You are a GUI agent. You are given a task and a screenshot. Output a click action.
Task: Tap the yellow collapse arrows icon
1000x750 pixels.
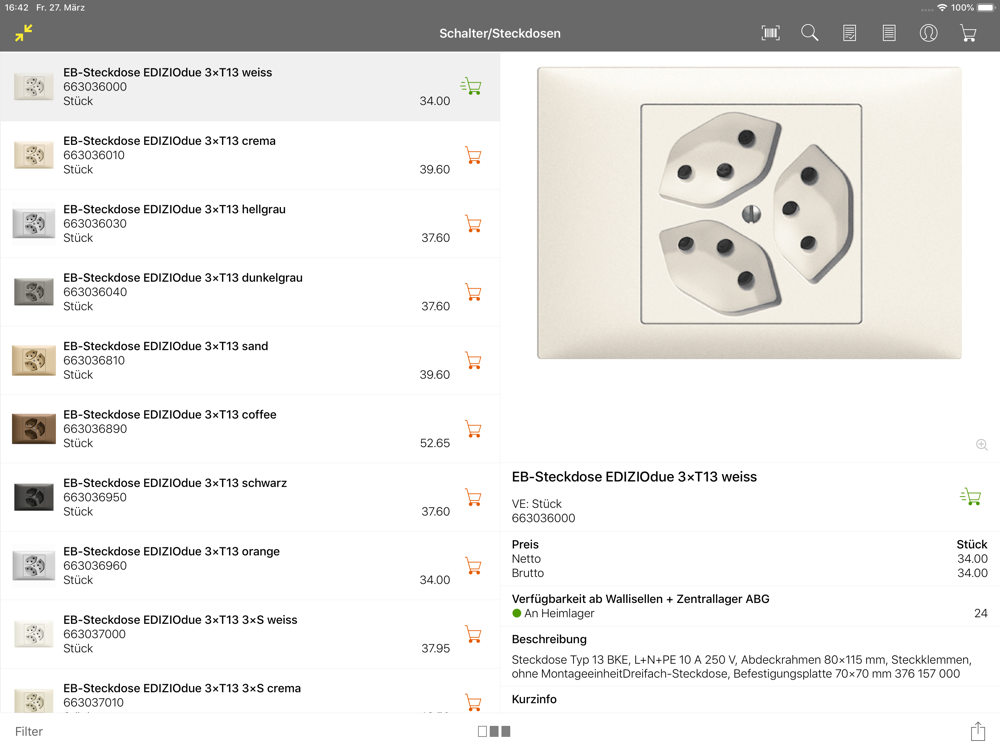(24, 33)
